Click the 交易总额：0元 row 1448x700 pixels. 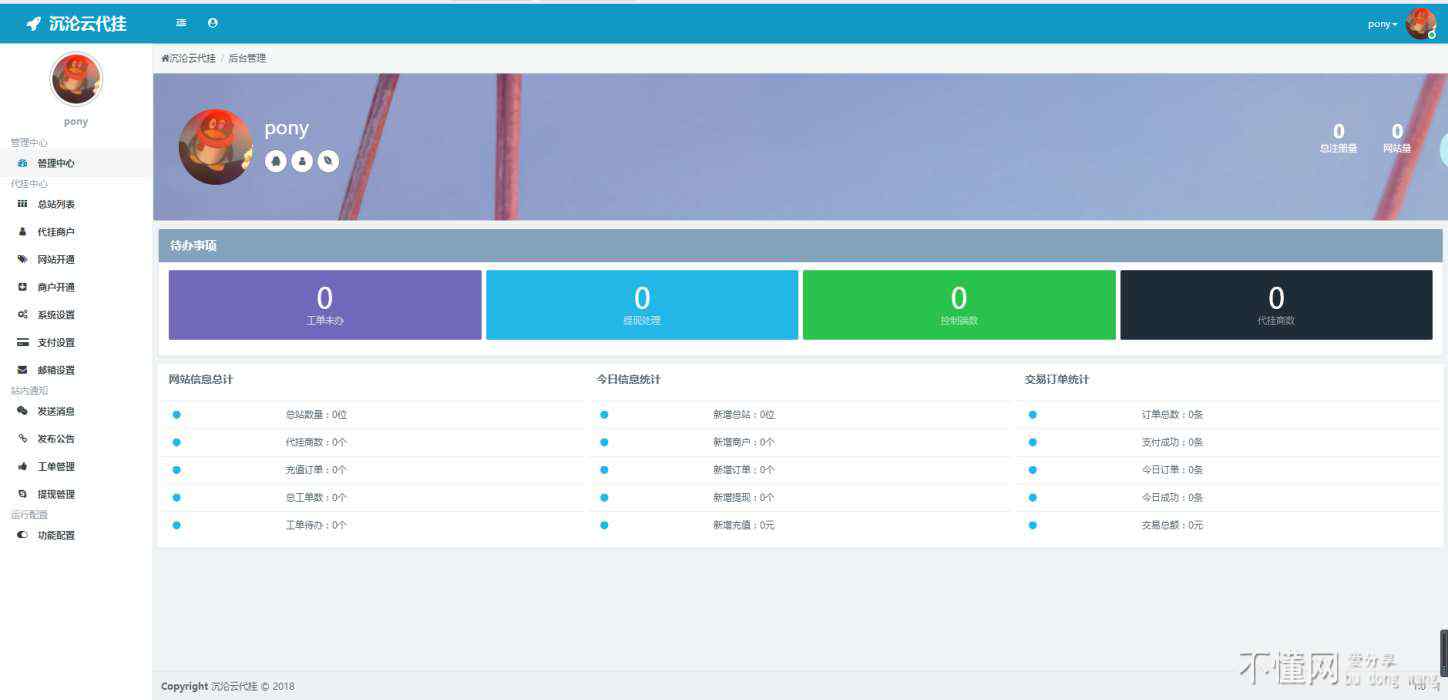point(1230,525)
